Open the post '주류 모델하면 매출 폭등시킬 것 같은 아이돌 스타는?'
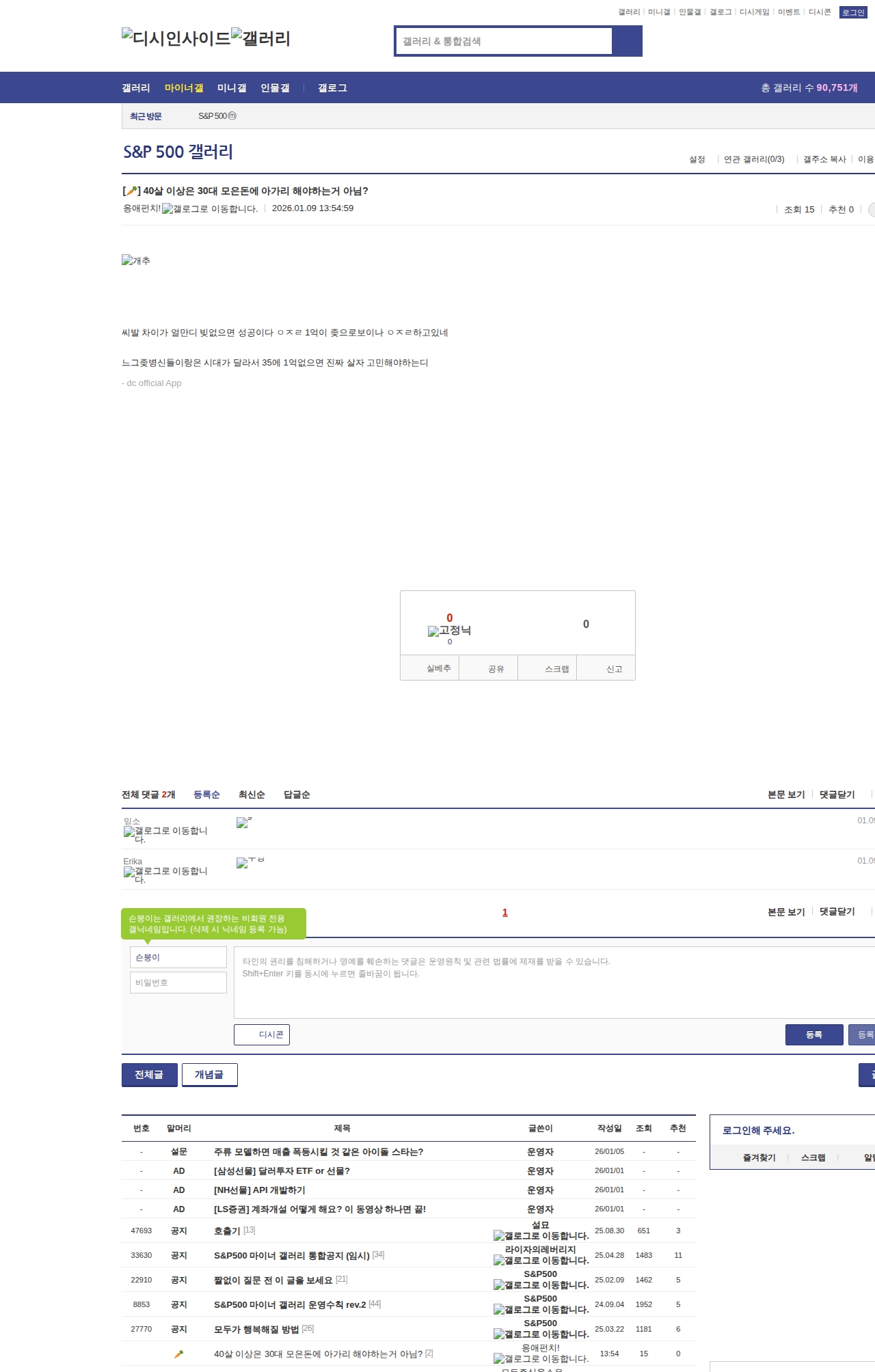The width and height of the screenshot is (875, 1372). (x=319, y=1152)
